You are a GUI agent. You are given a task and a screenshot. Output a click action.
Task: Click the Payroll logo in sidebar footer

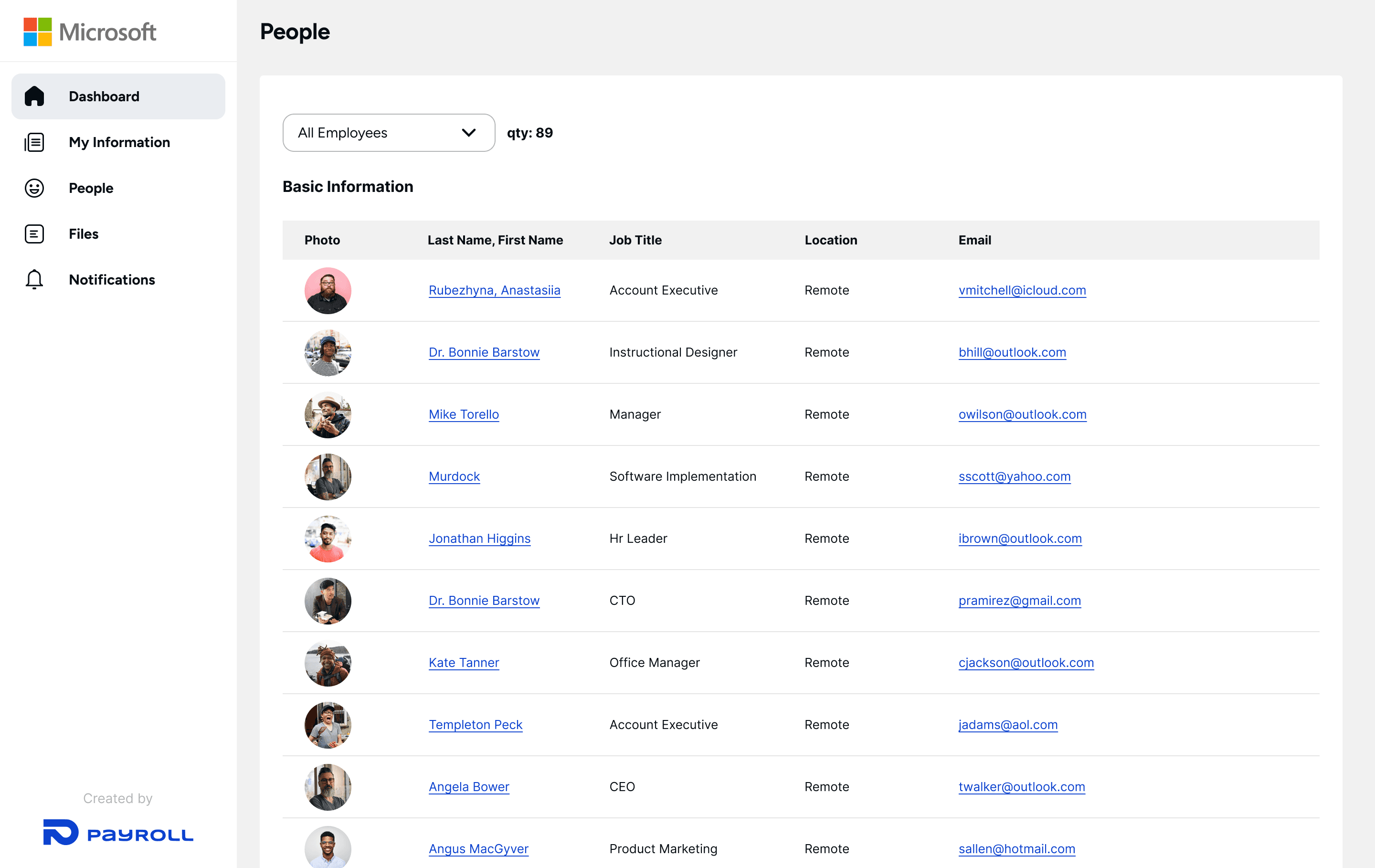(118, 833)
